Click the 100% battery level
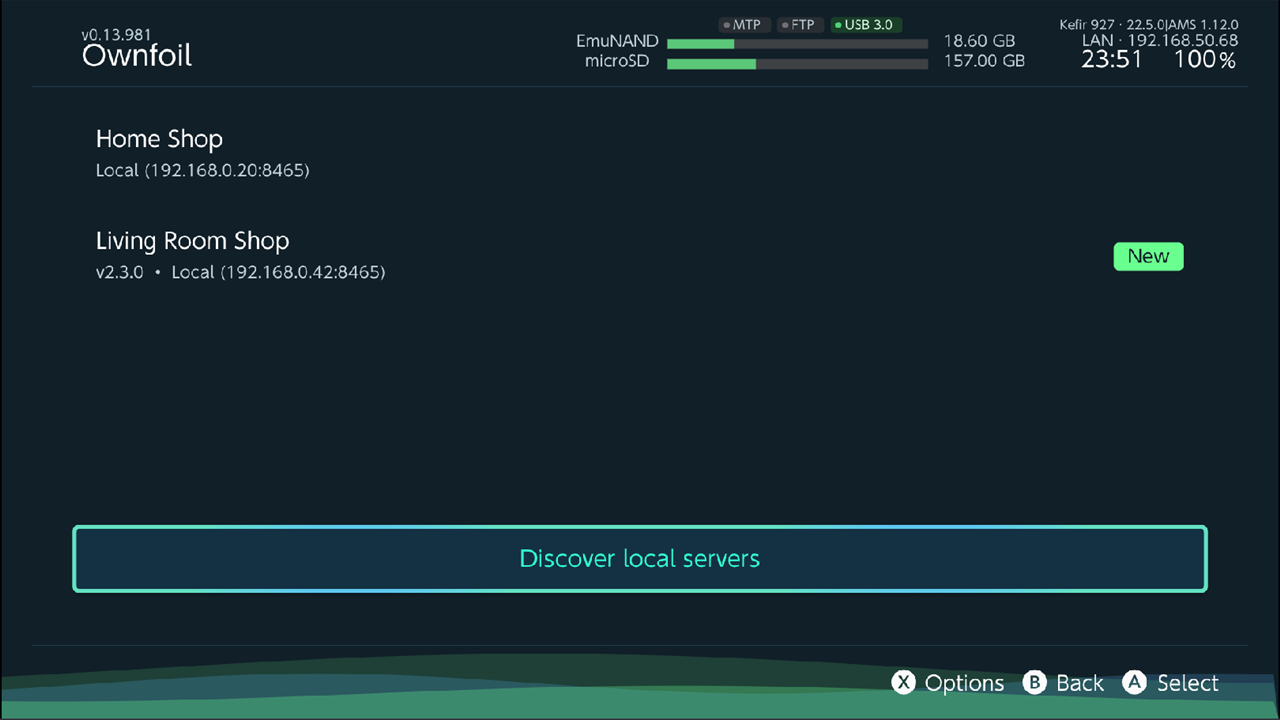1280x720 pixels. tap(1205, 60)
